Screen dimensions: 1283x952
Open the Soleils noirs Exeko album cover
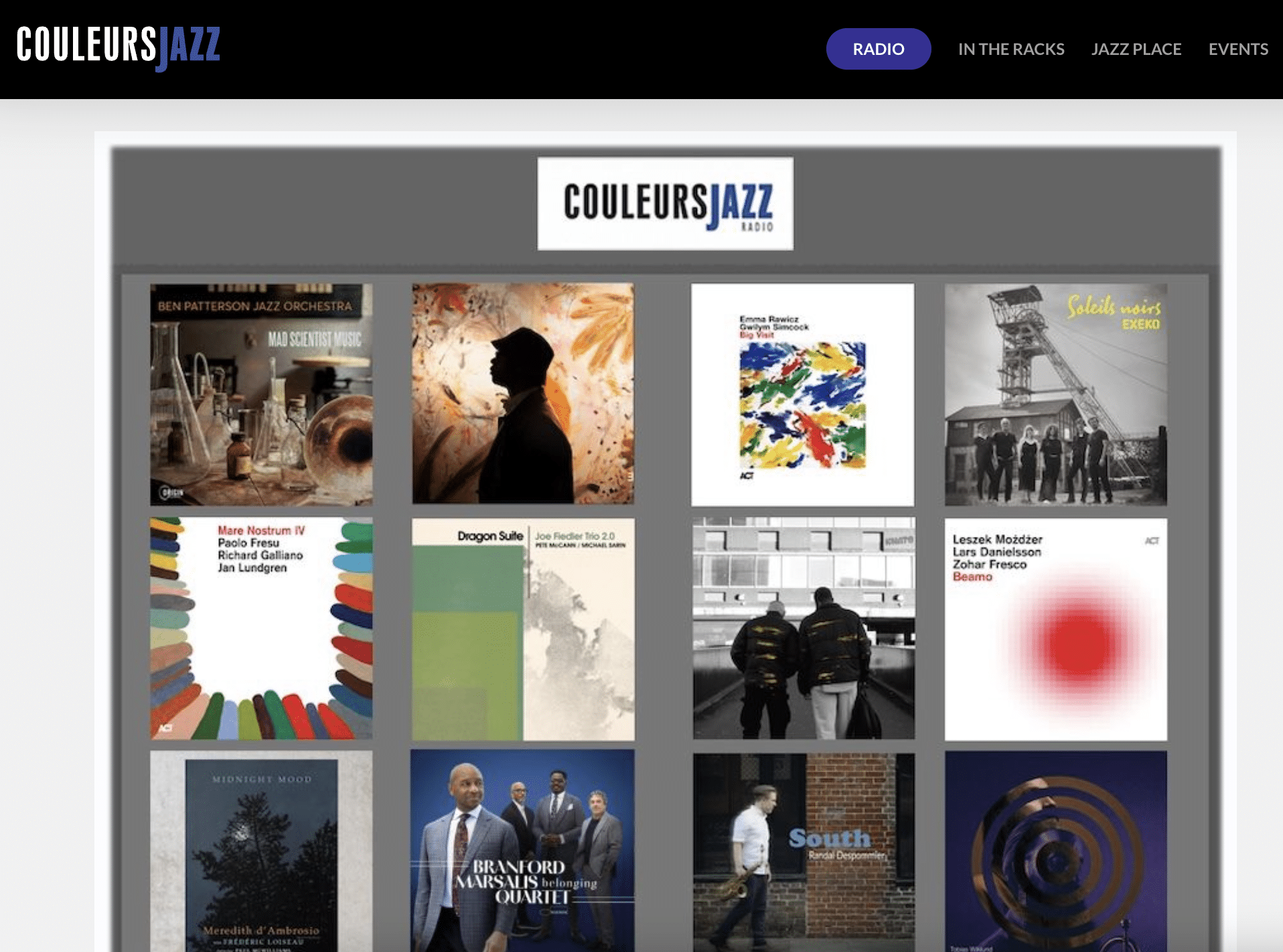coord(1055,394)
